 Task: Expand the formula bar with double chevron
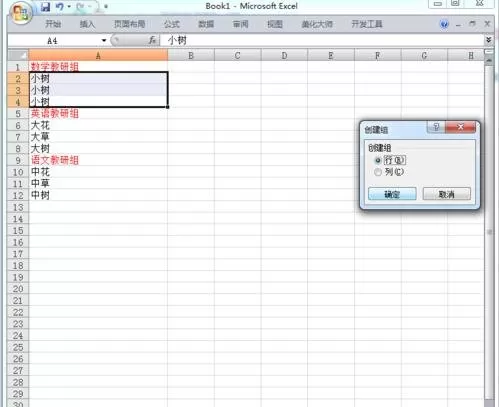489,40
